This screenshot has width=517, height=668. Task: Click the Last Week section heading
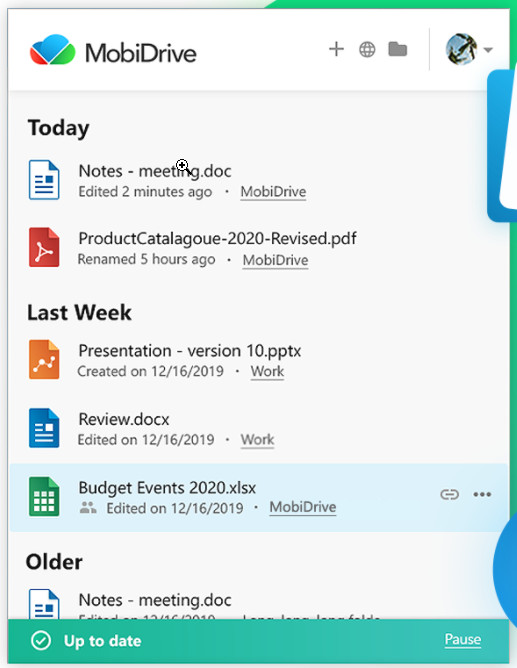tap(79, 313)
